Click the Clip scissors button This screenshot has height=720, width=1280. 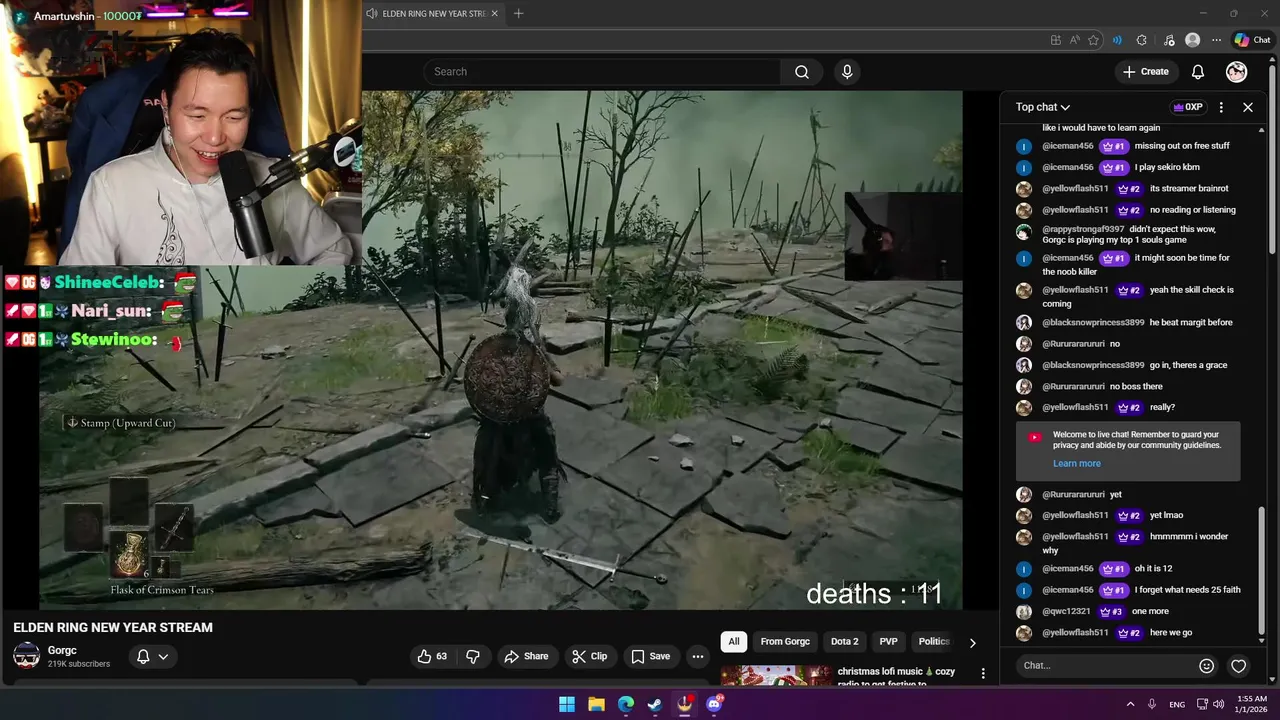(x=590, y=656)
